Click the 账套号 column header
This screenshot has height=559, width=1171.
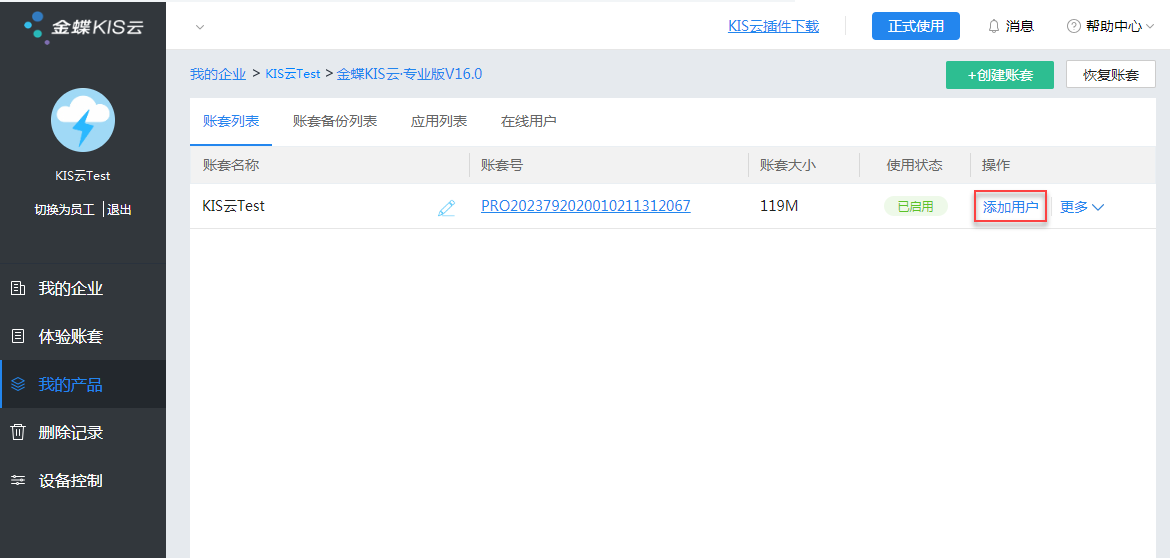(502, 165)
